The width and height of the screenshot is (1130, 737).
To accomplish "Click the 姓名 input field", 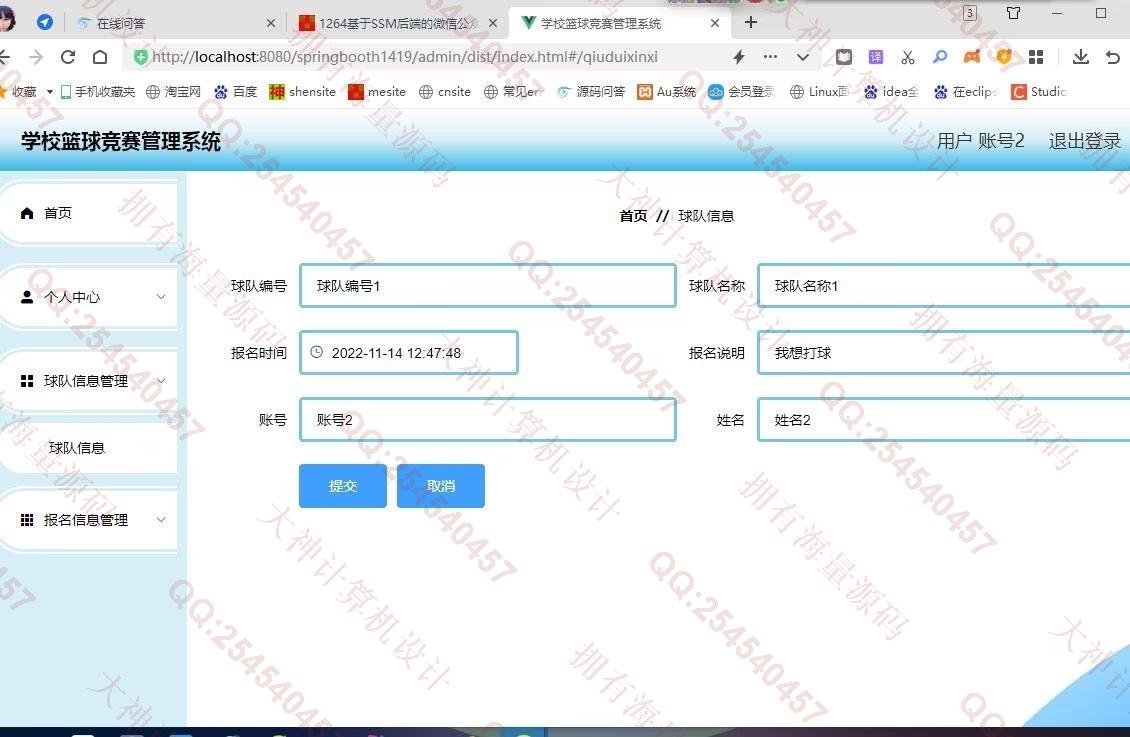I will [944, 420].
